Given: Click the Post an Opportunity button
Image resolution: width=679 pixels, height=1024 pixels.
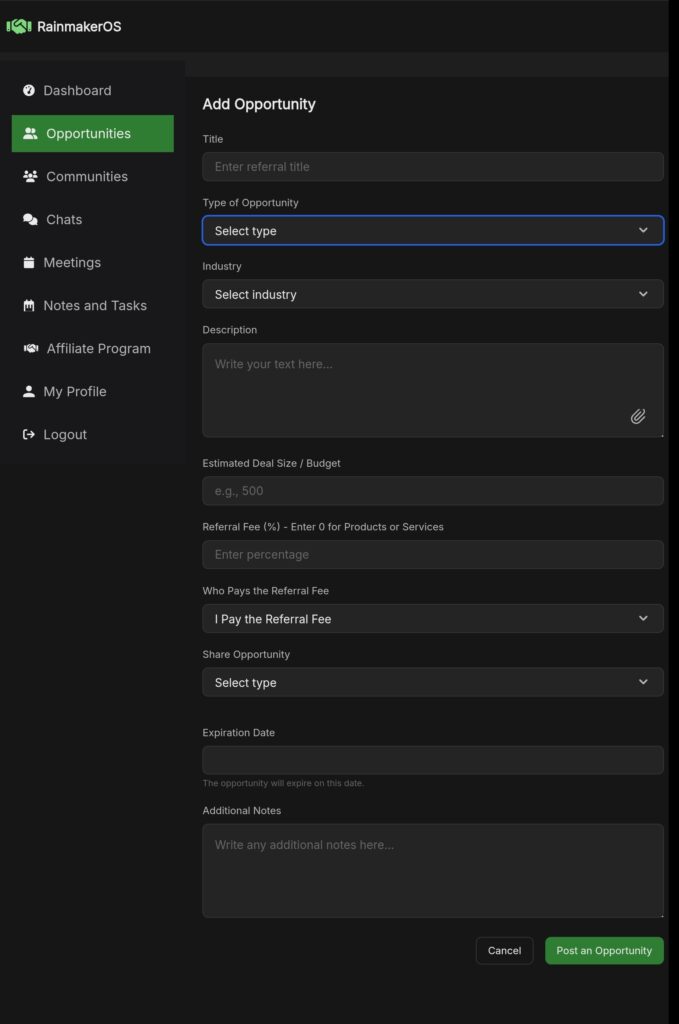Looking at the screenshot, I should (x=604, y=950).
